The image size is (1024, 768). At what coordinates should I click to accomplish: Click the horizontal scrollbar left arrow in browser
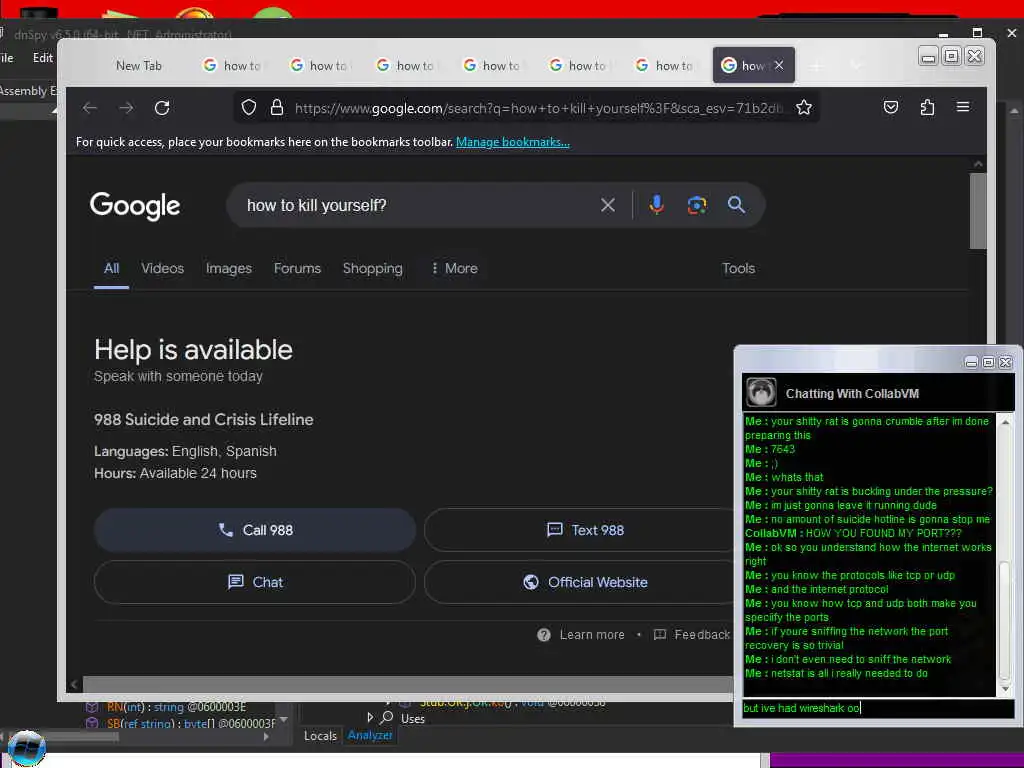click(74, 684)
